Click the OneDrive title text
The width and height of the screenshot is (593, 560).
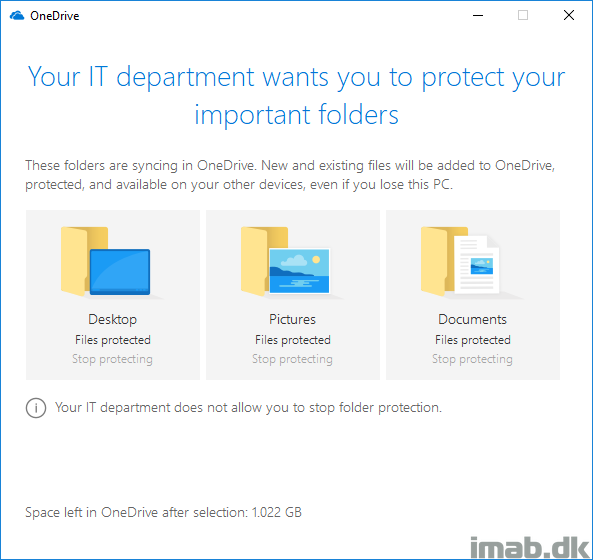(x=55, y=16)
